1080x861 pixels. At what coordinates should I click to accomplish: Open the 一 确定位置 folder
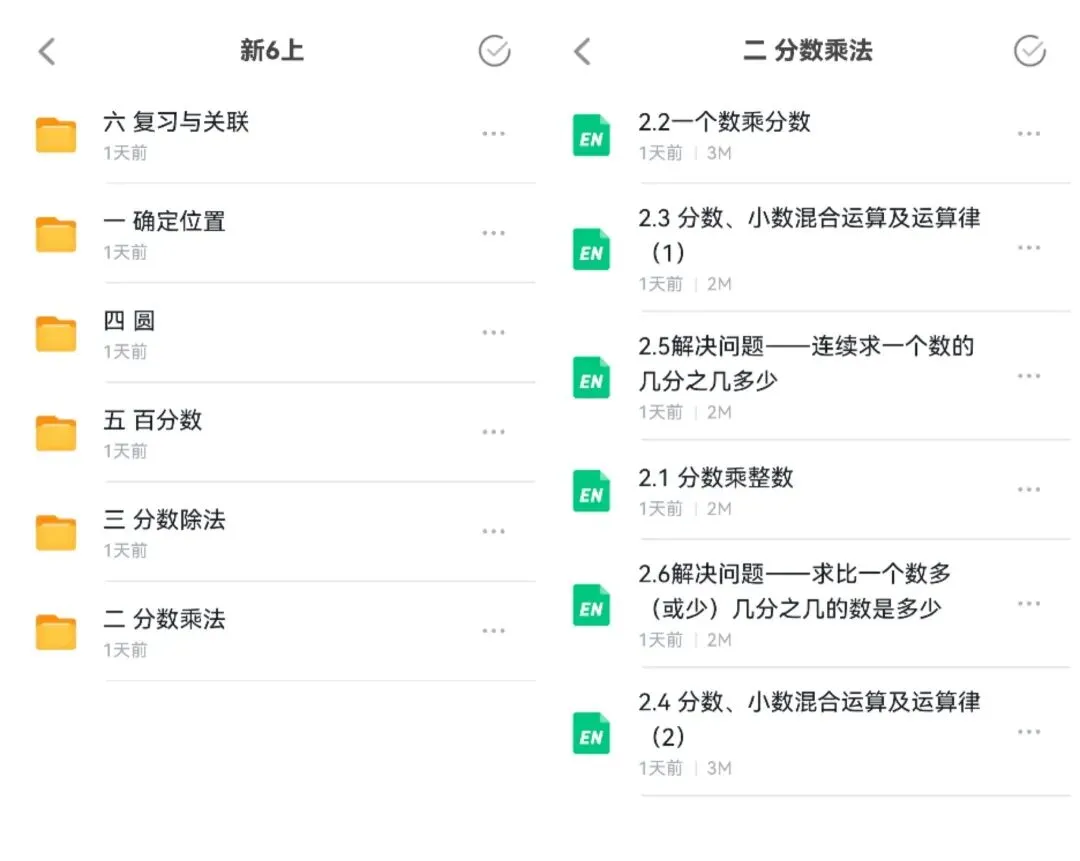tap(285, 234)
